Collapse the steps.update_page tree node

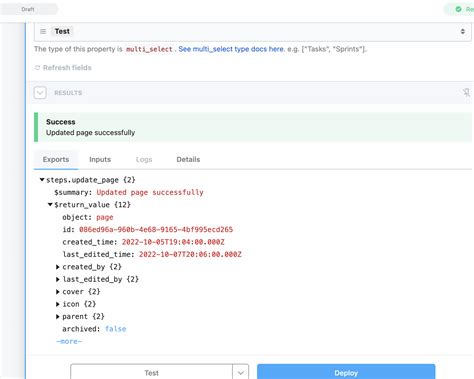click(x=42, y=180)
